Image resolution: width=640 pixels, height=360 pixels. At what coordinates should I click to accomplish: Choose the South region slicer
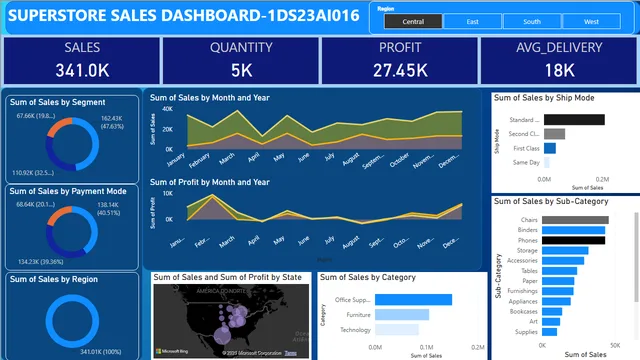[532, 22]
